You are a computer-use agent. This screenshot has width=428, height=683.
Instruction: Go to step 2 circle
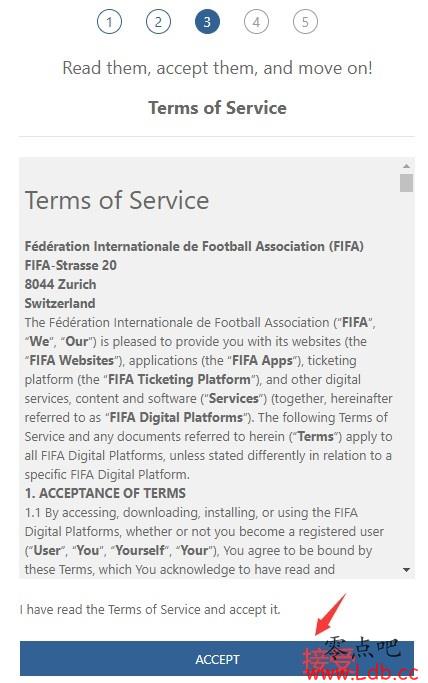158,22
